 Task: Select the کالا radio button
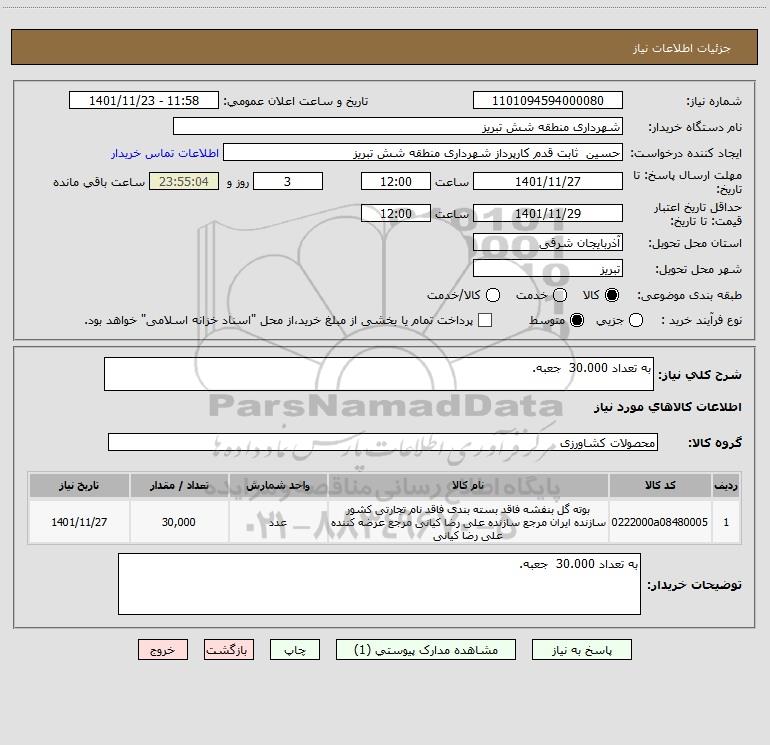pyautogui.click(x=612, y=295)
